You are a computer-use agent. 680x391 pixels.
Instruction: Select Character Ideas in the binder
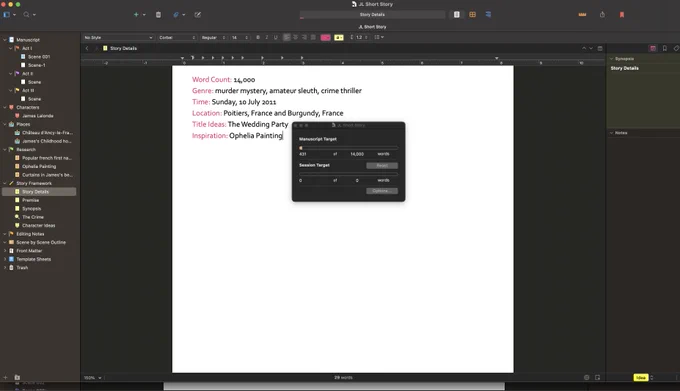click(x=39, y=225)
